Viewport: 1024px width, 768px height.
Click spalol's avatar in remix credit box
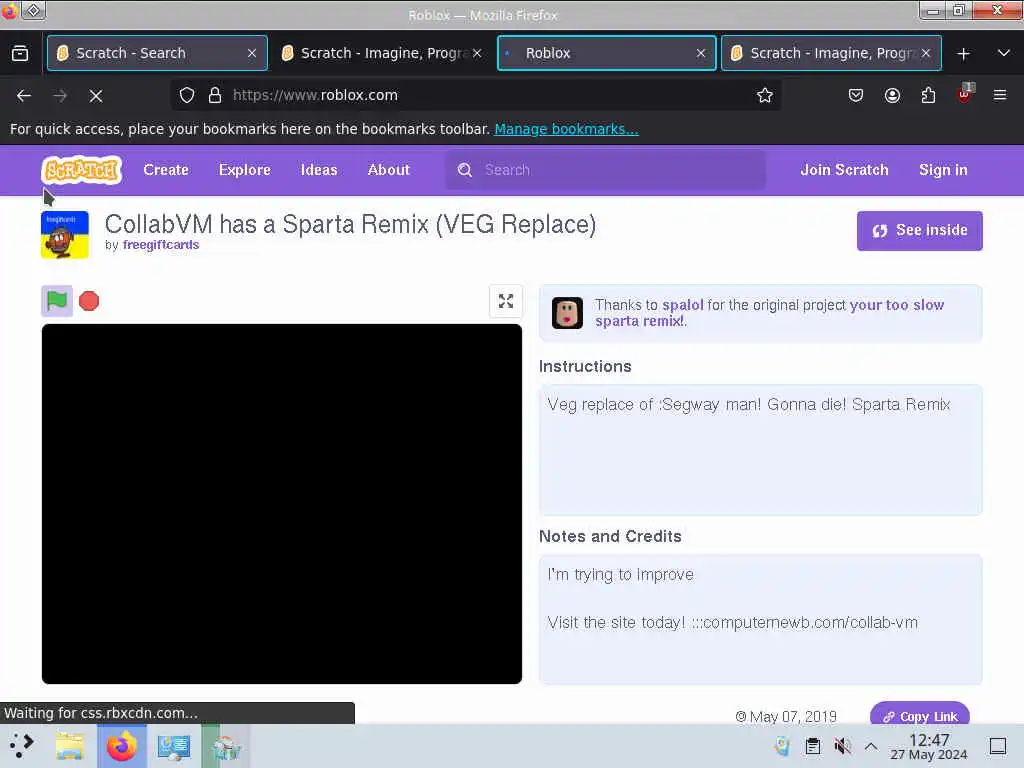click(567, 313)
